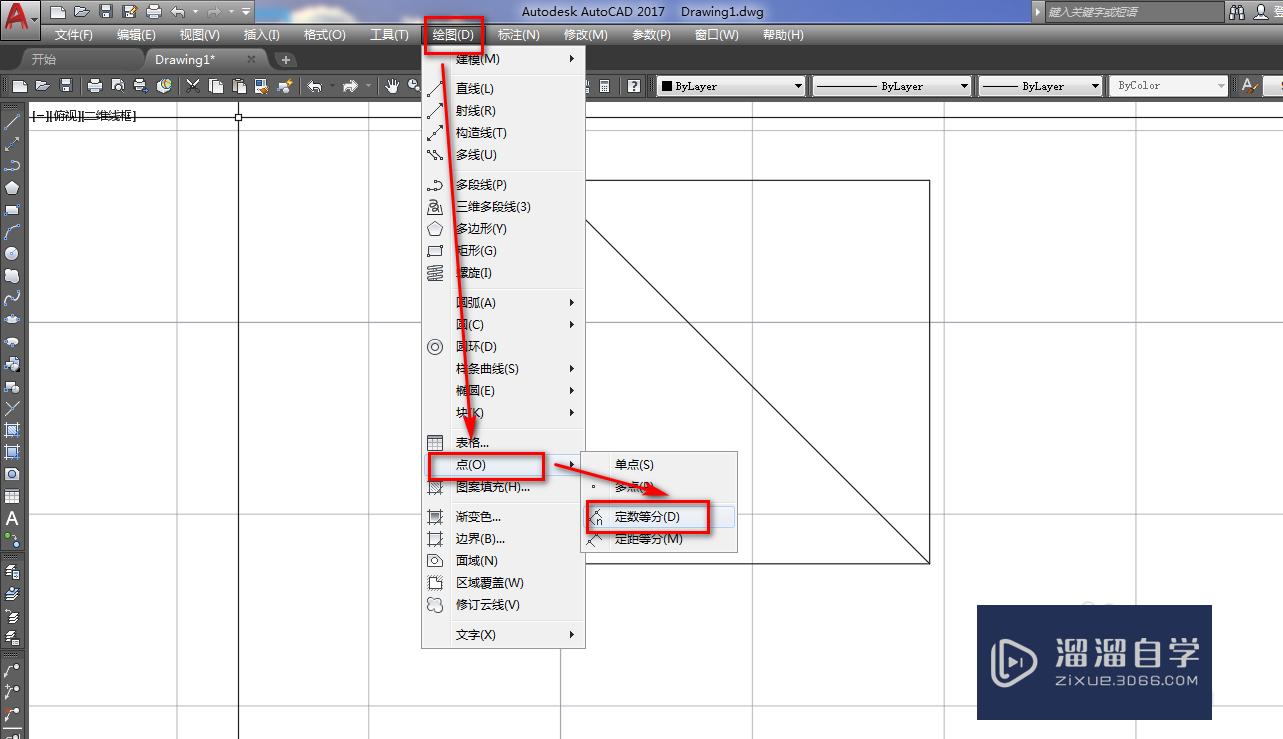Image resolution: width=1283 pixels, height=739 pixels.
Task: Expand the quick access toolbar customize arrow
Action: pos(246,12)
